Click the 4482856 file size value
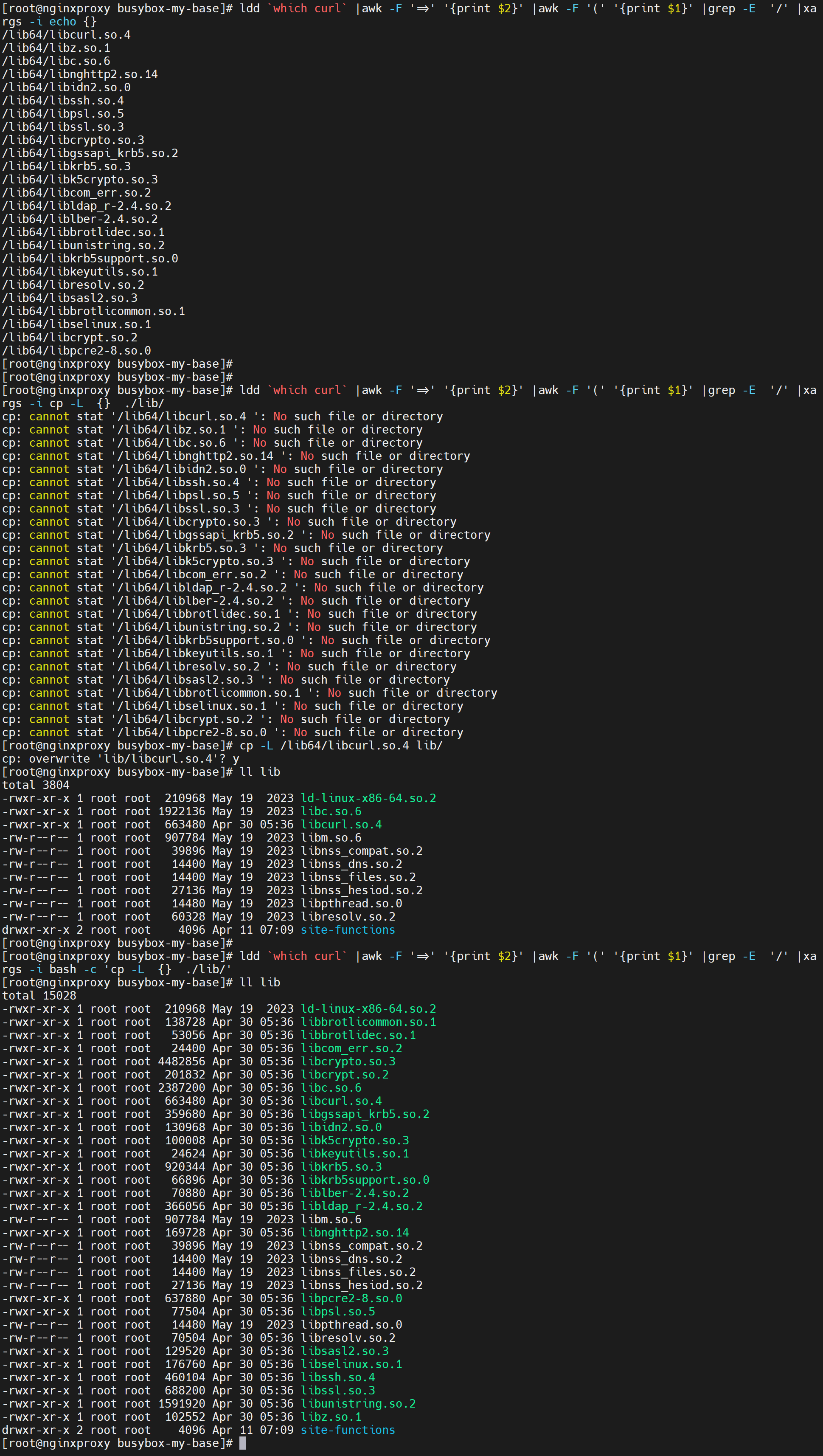 tap(181, 1062)
